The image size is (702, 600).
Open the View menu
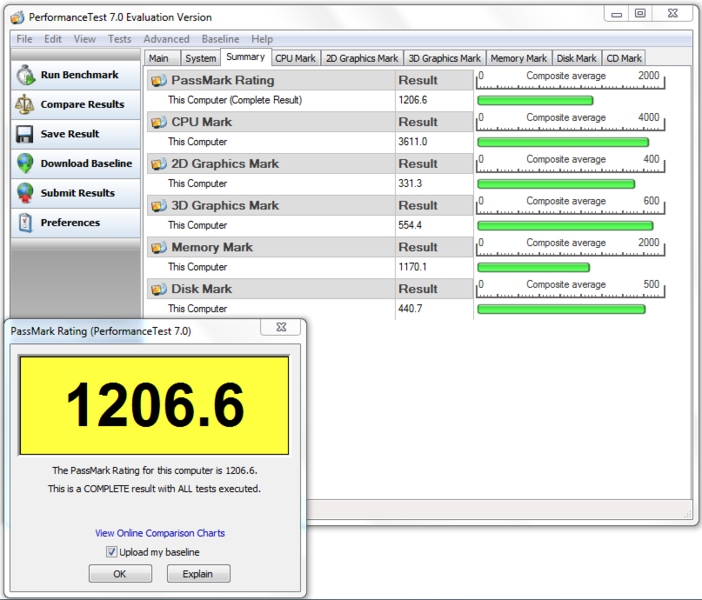(x=85, y=39)
